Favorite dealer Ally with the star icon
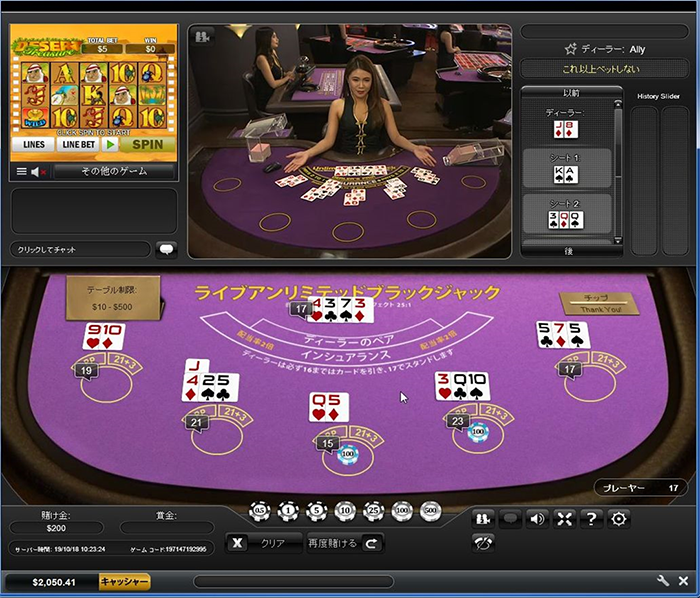 pos(570,48)
